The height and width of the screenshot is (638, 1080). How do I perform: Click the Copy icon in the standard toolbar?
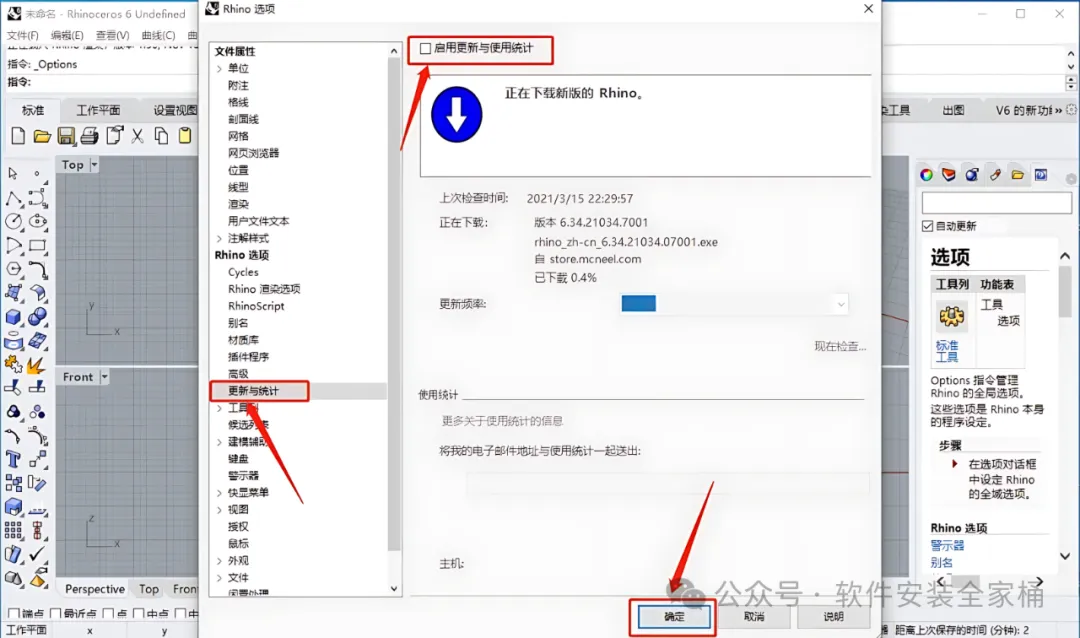[x=161, y=136]
